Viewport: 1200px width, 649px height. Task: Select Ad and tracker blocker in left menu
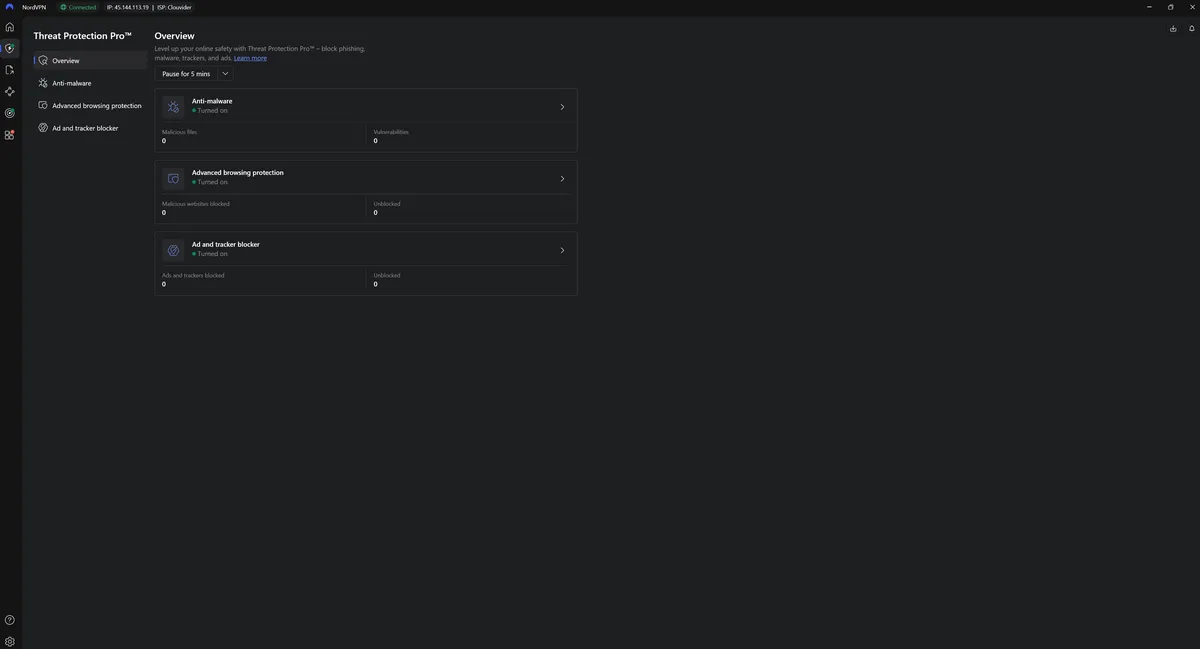pyautogui.click(x=90, y=128)
